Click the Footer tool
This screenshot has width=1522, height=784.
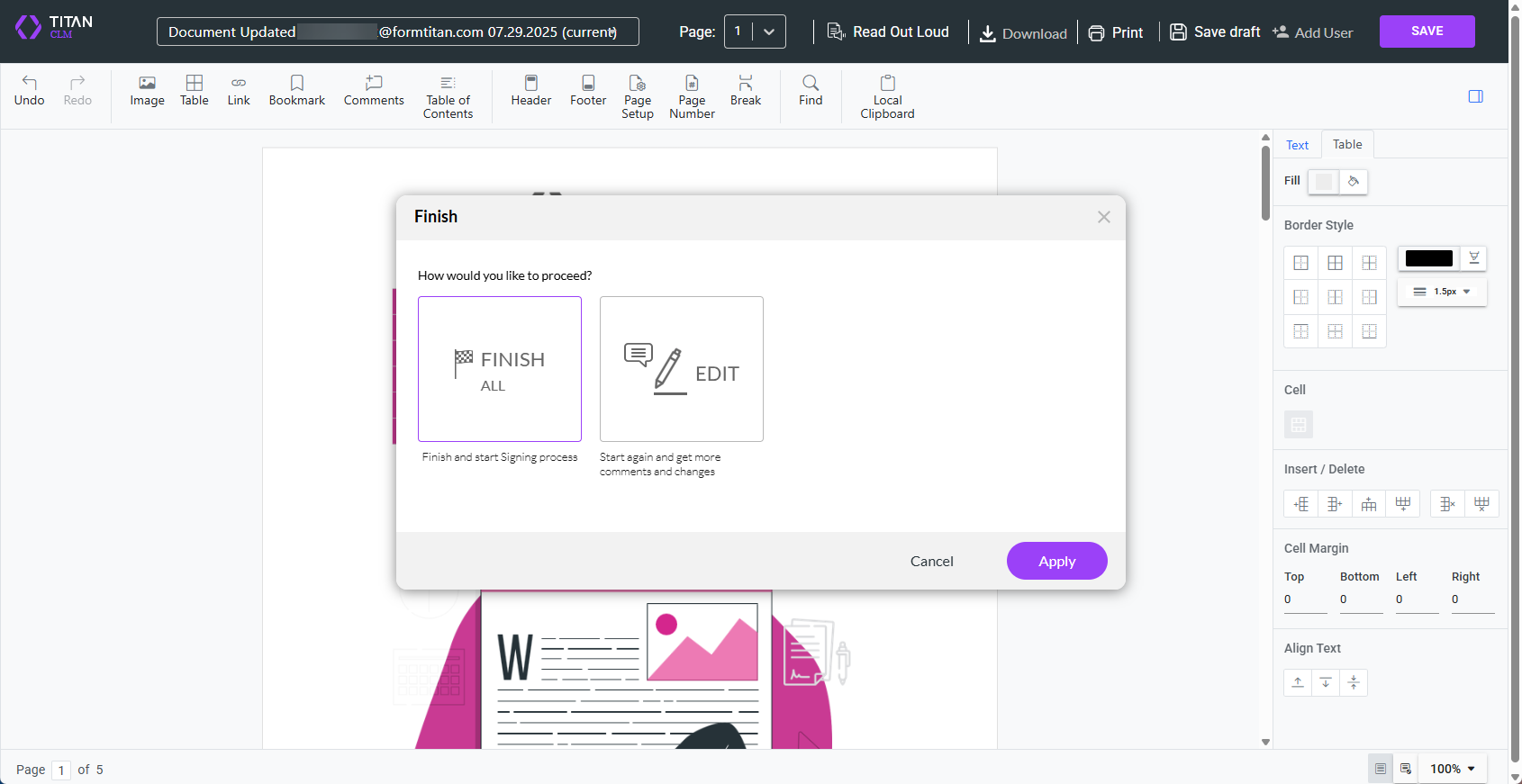click(x=588, y=90)
